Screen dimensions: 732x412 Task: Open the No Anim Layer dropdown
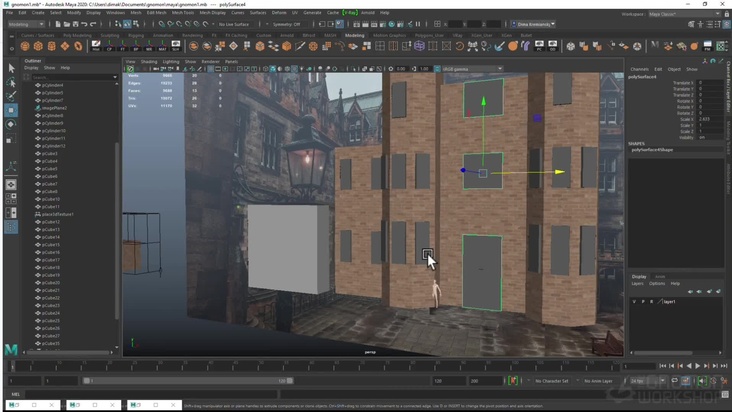(598, 381)
